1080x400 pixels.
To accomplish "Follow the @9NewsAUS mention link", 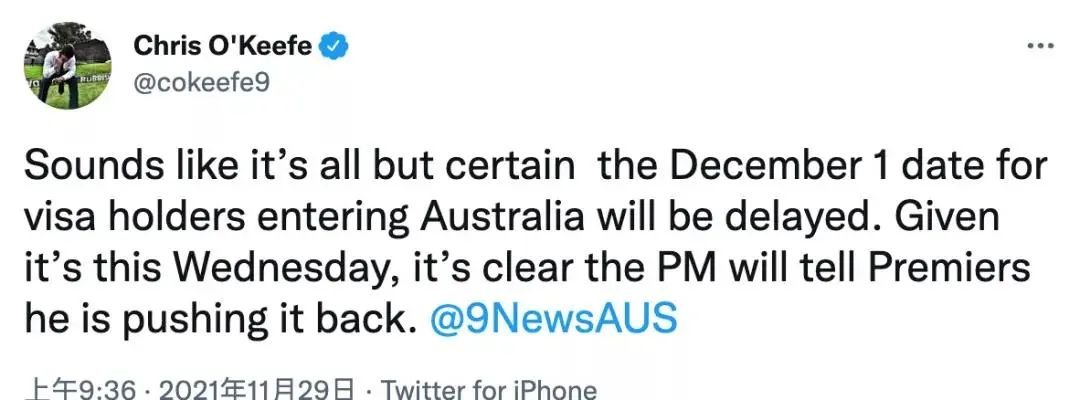I will coord(553,318).
